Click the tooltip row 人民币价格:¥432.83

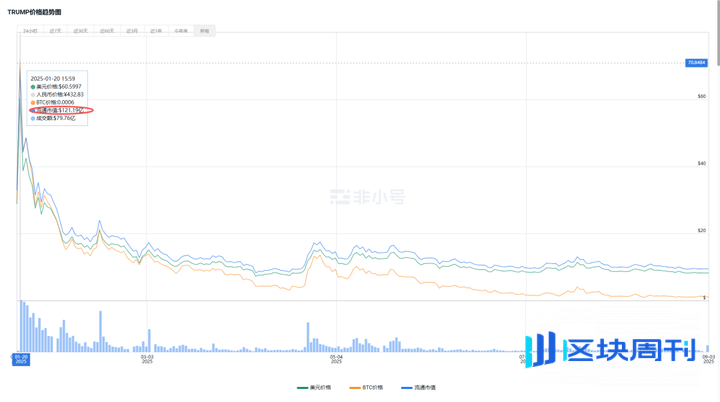pos(57,94)
